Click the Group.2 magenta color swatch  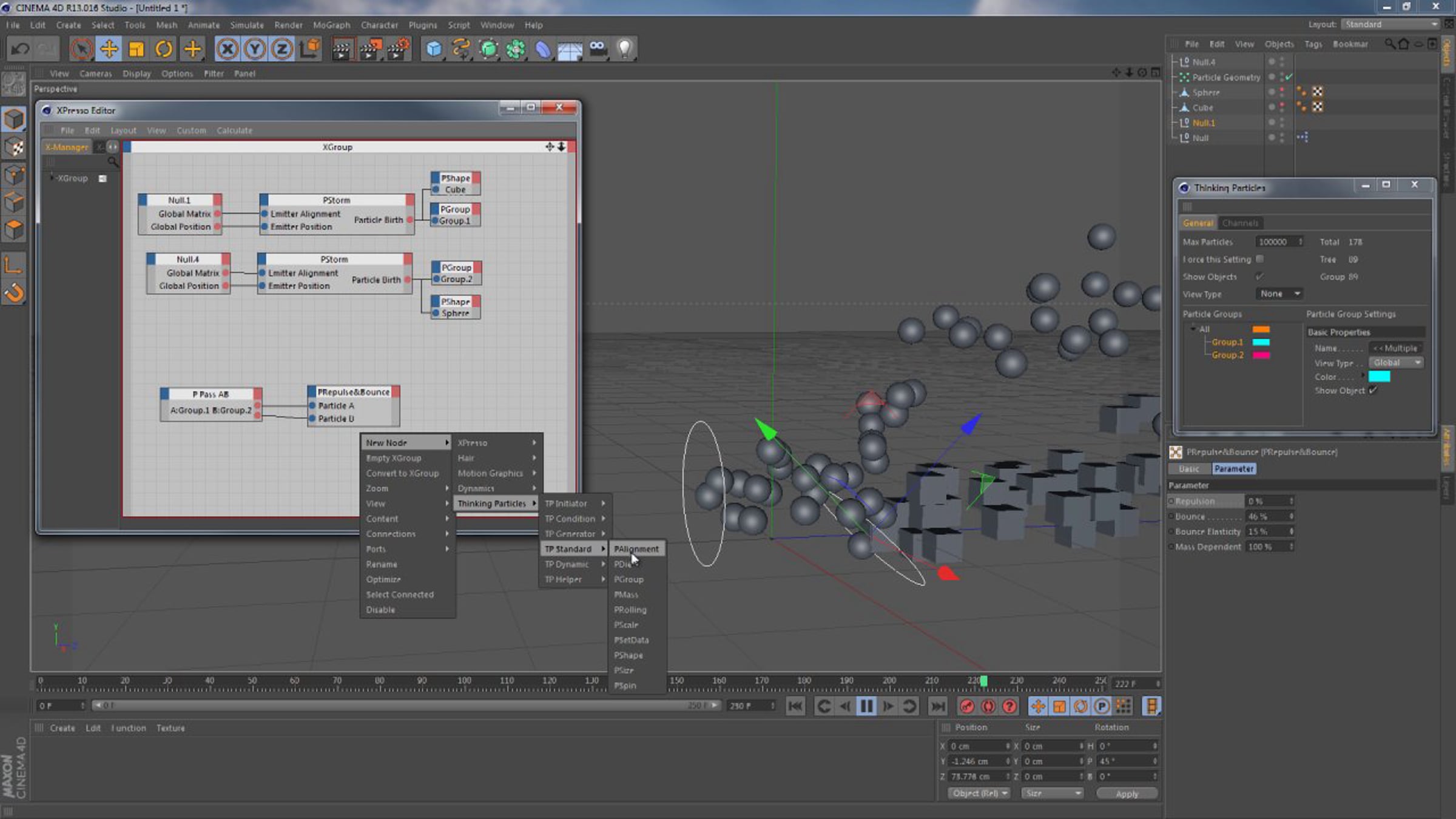point(1261,355)
